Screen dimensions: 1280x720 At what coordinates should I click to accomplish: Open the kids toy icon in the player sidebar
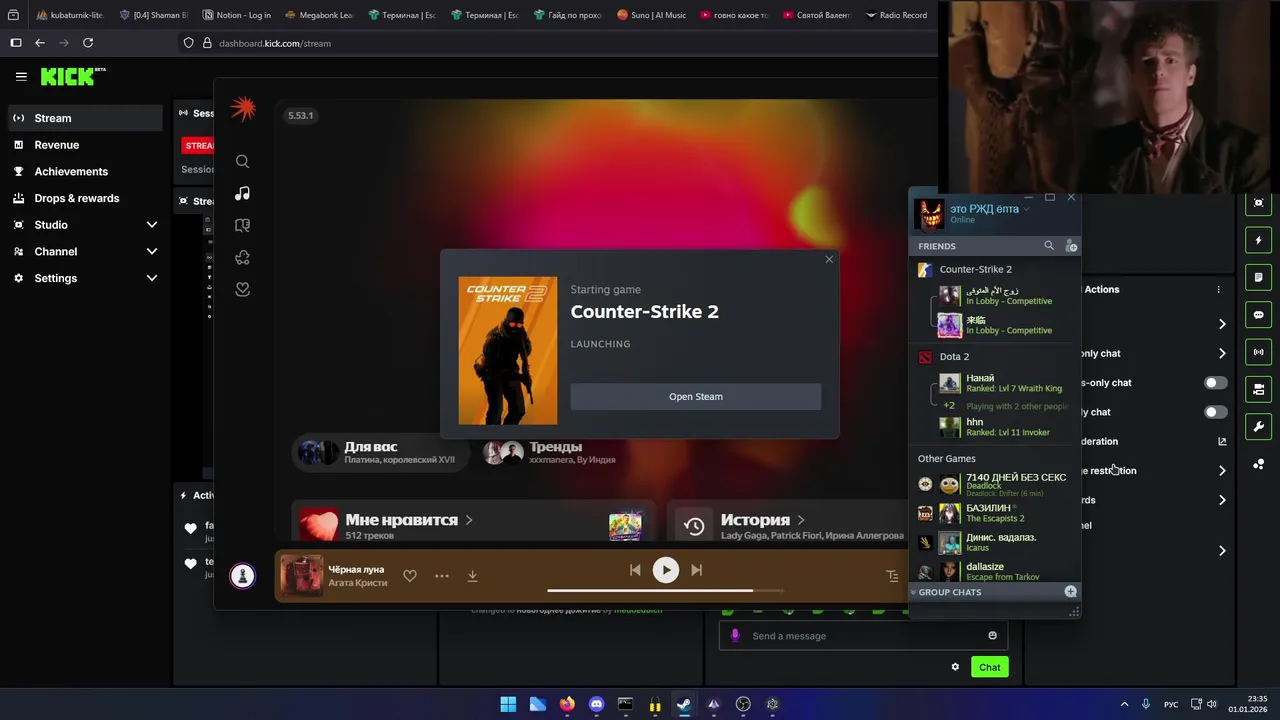tap(242, 257)
